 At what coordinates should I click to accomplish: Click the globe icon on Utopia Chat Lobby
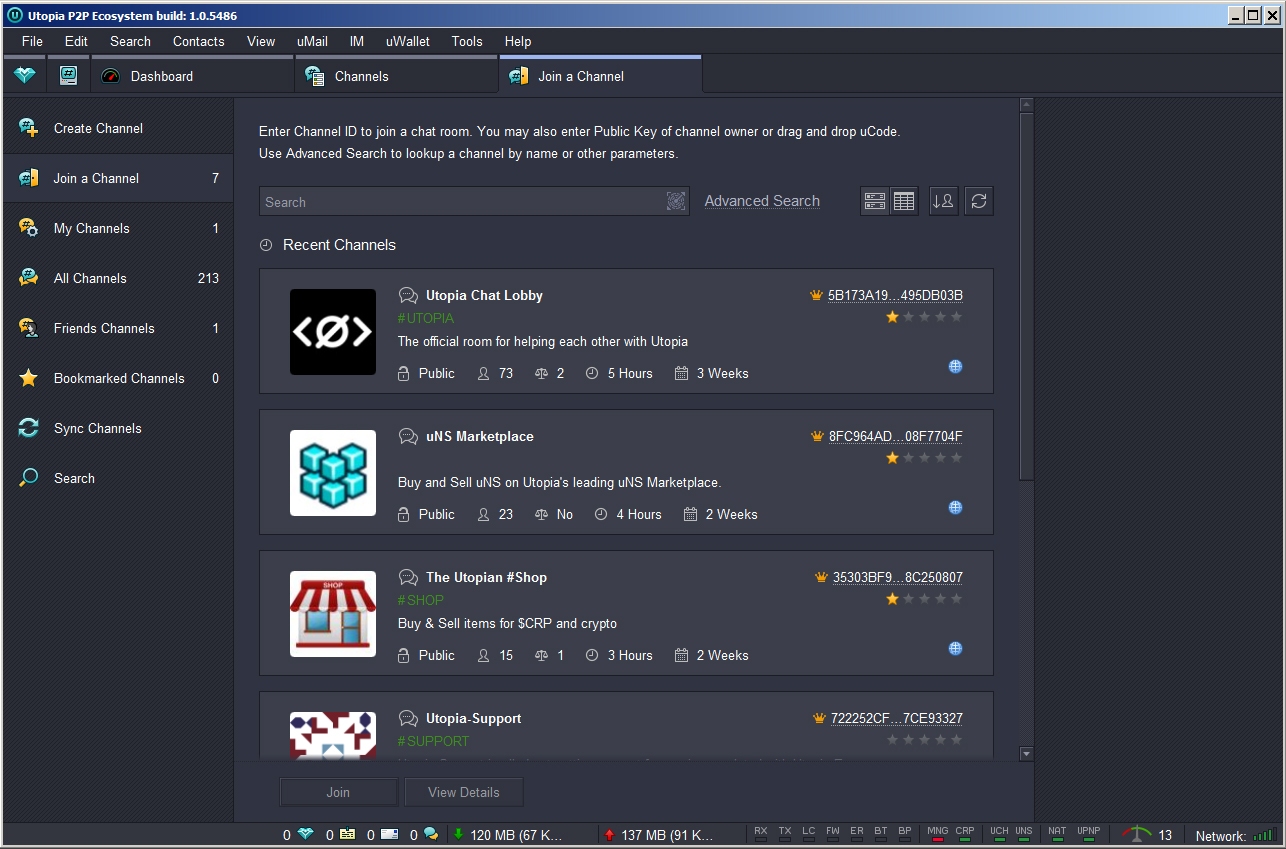pyautogui.click(x=955, y=366)
